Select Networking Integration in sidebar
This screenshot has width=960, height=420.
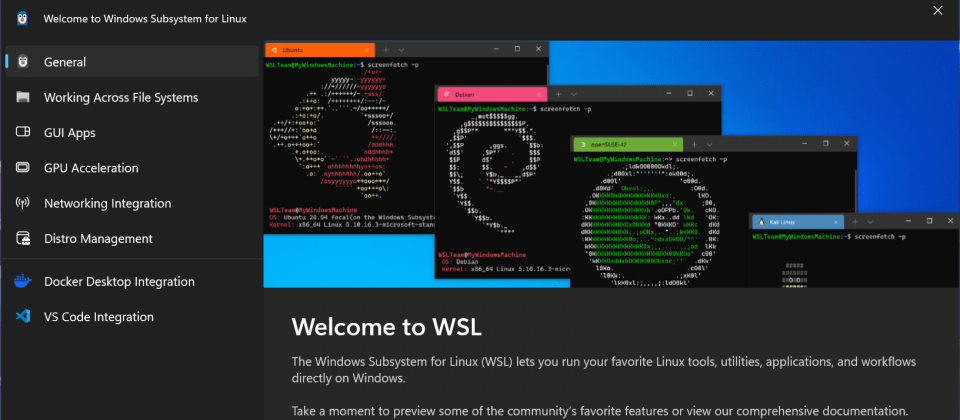(x=132, y=203)
